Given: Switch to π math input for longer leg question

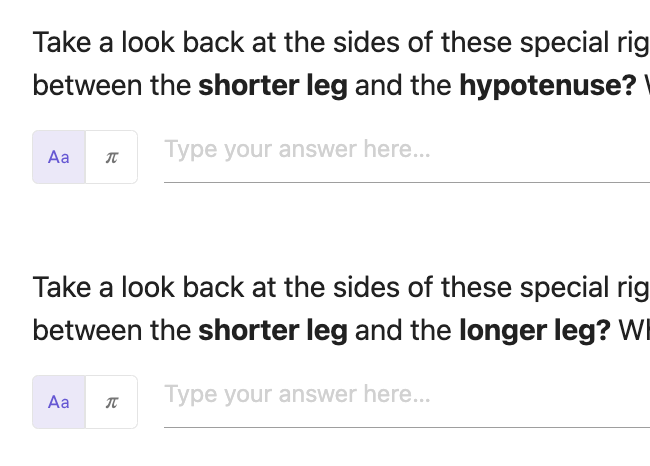Looking at the screenshot, I should (x=112, y=402).
